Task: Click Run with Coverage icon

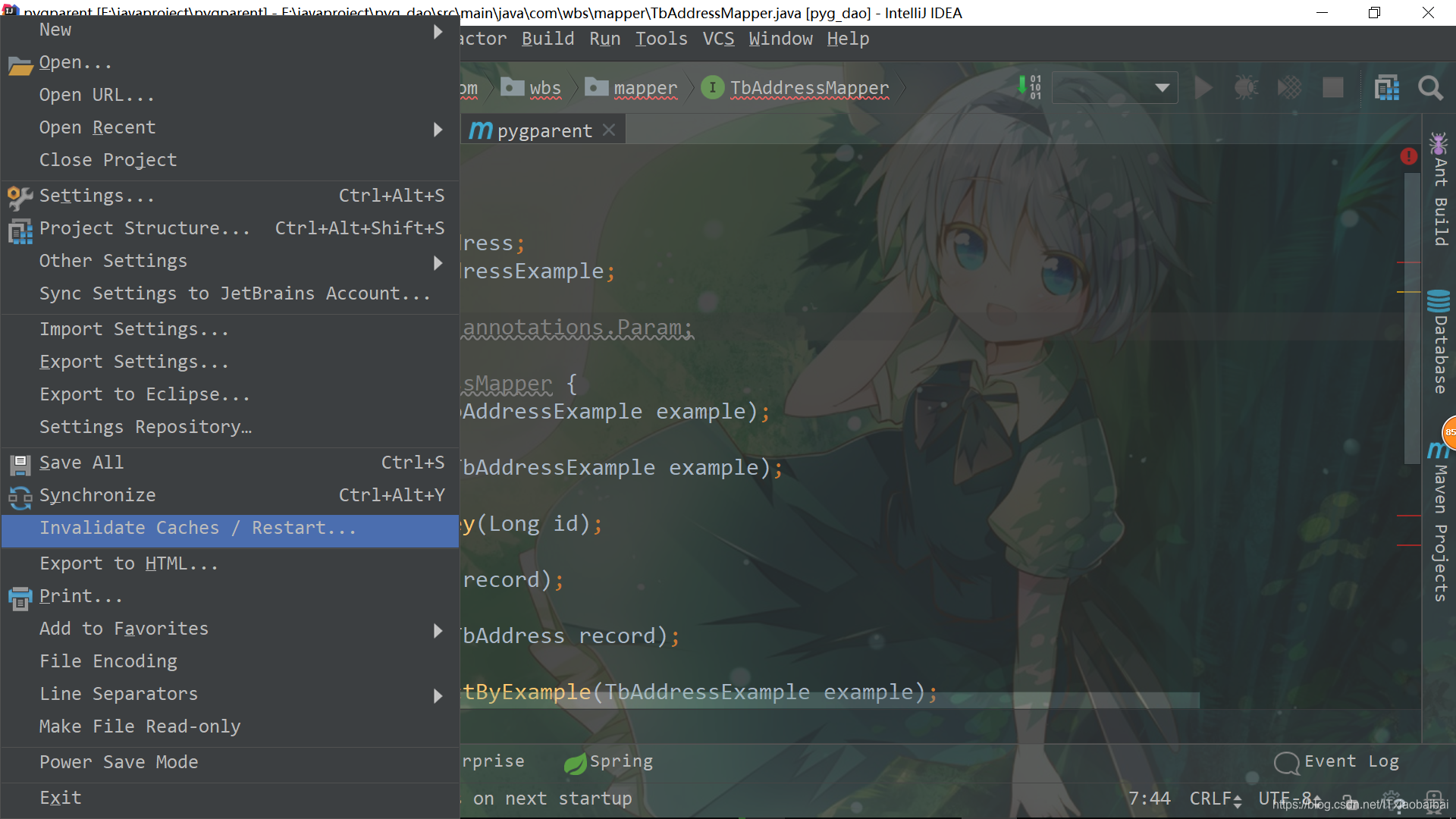Action: click(1289, 88)
